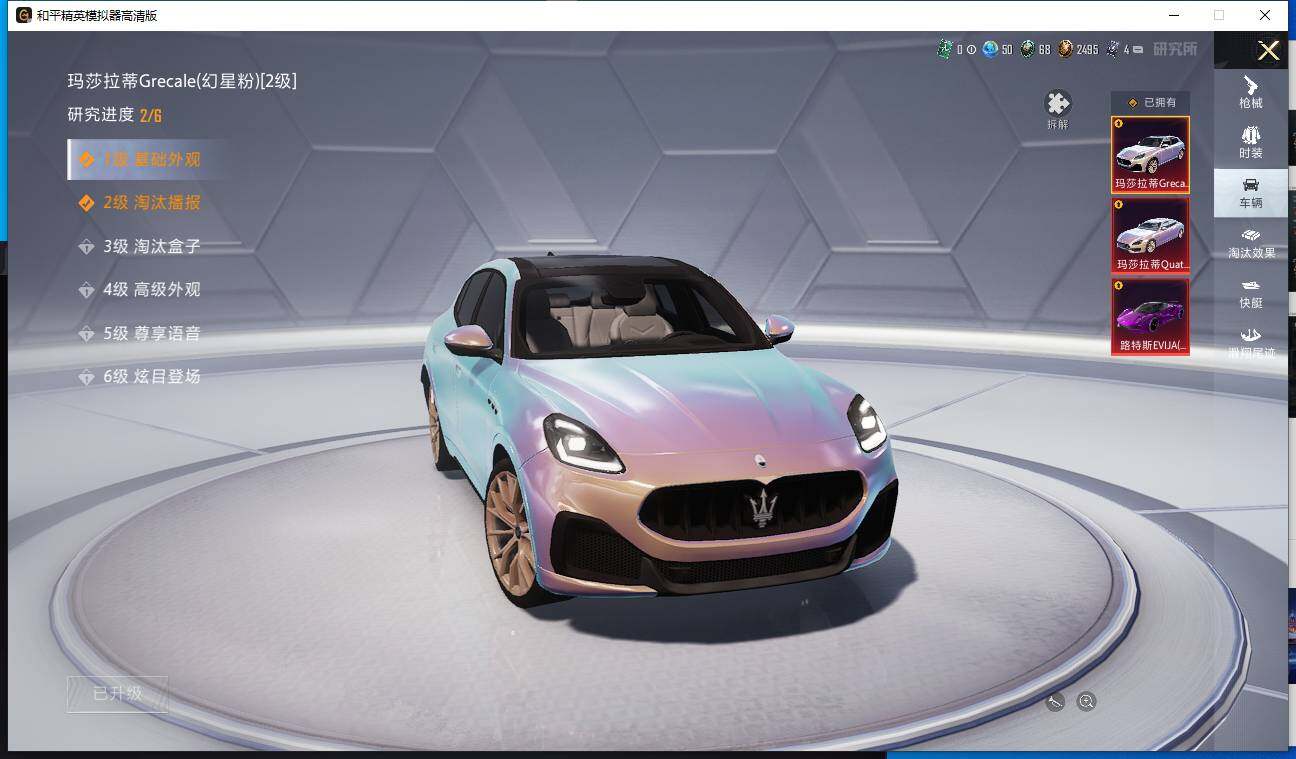The height and width of the screenshot is (759, 1296).
Task: Go to the 快艇 speedboat tab
Action: (1250, 294)
